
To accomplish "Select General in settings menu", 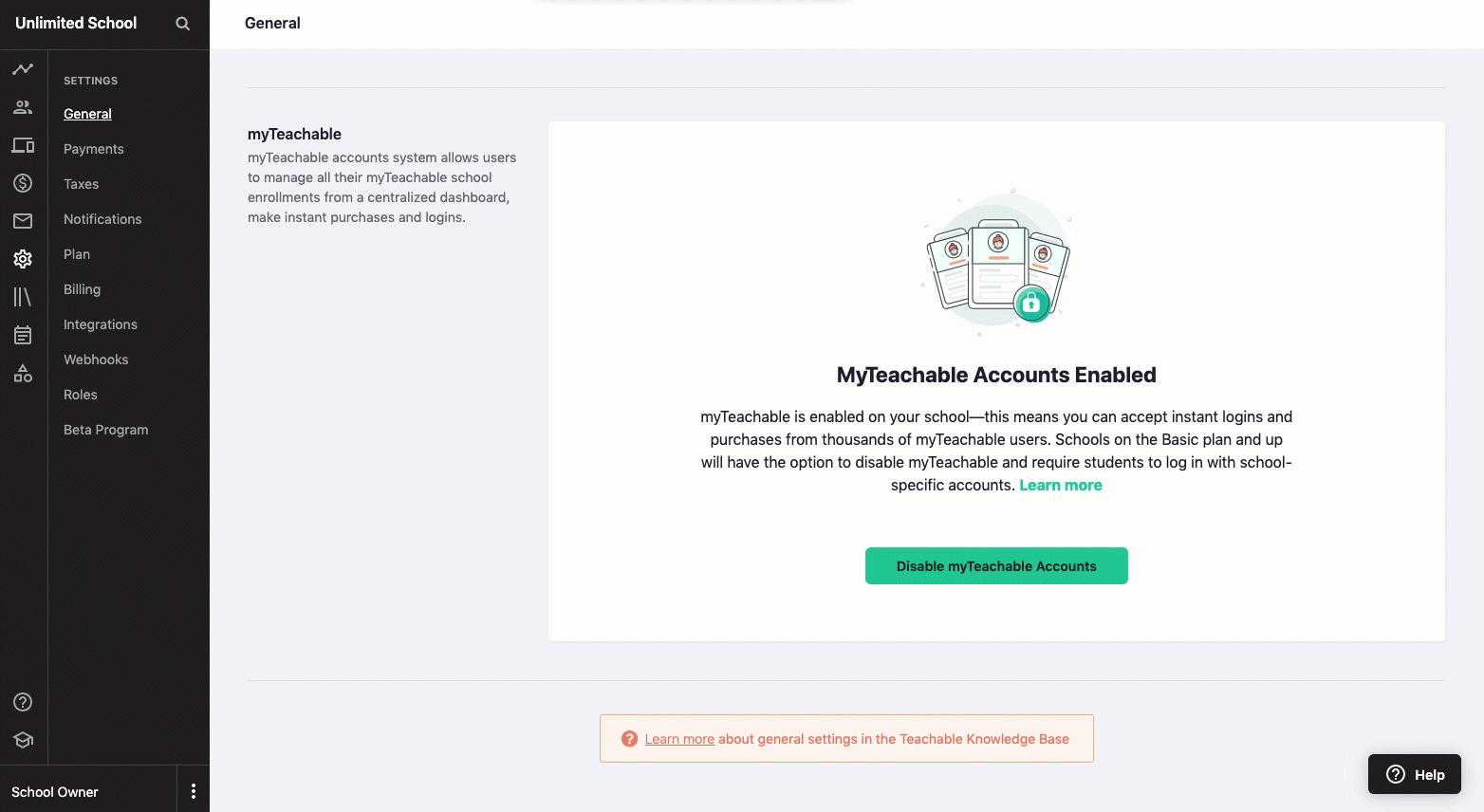I will [87, 114].
